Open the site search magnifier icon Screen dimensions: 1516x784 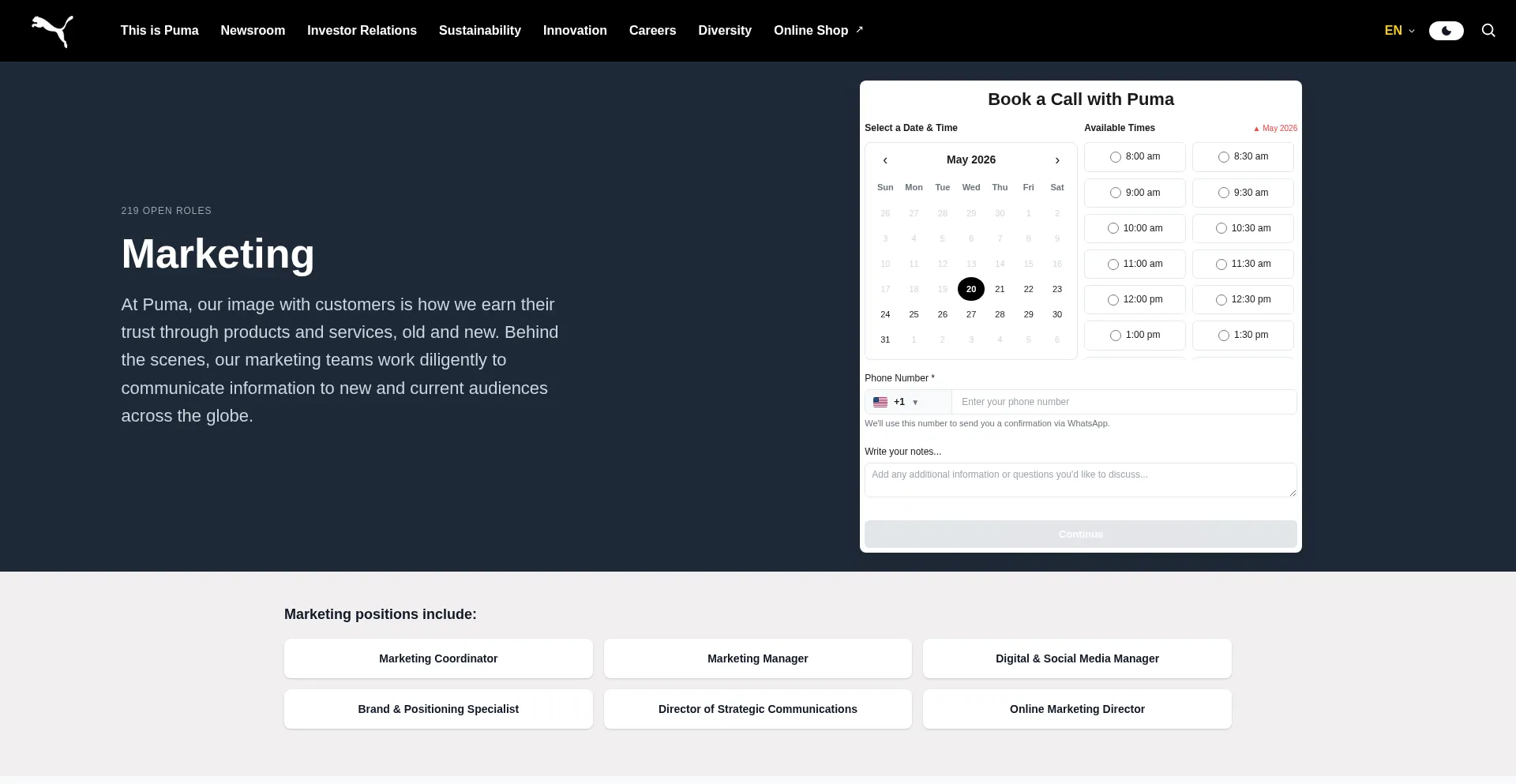coord(1488,31)
